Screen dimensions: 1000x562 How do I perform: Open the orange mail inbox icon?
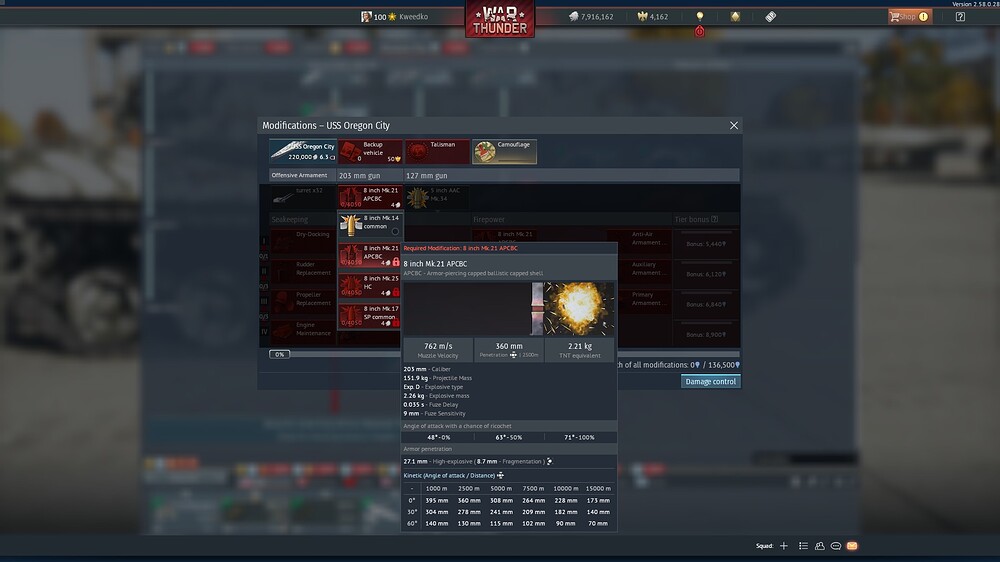pyautogui.click(x=852, y=546)
